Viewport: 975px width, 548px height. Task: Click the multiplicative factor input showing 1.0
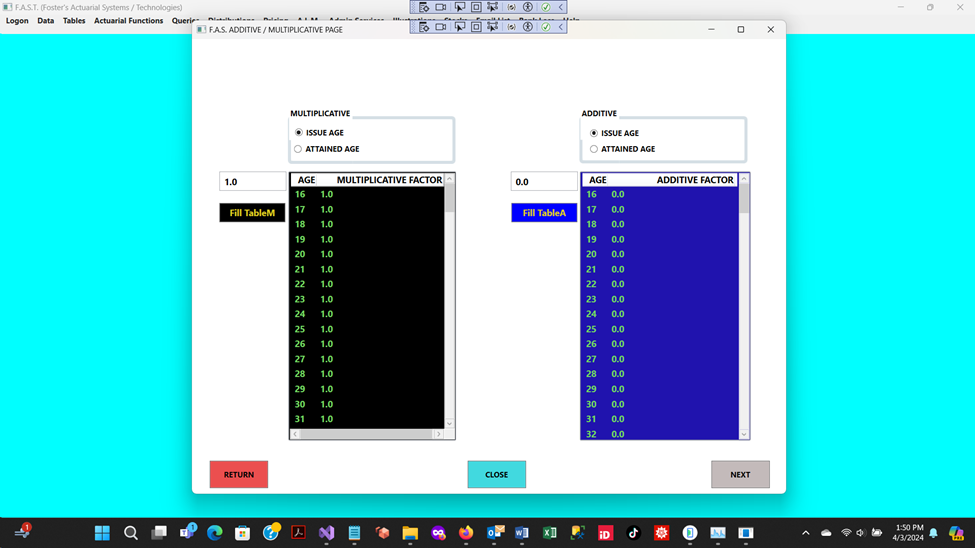(x=252, y=182)
